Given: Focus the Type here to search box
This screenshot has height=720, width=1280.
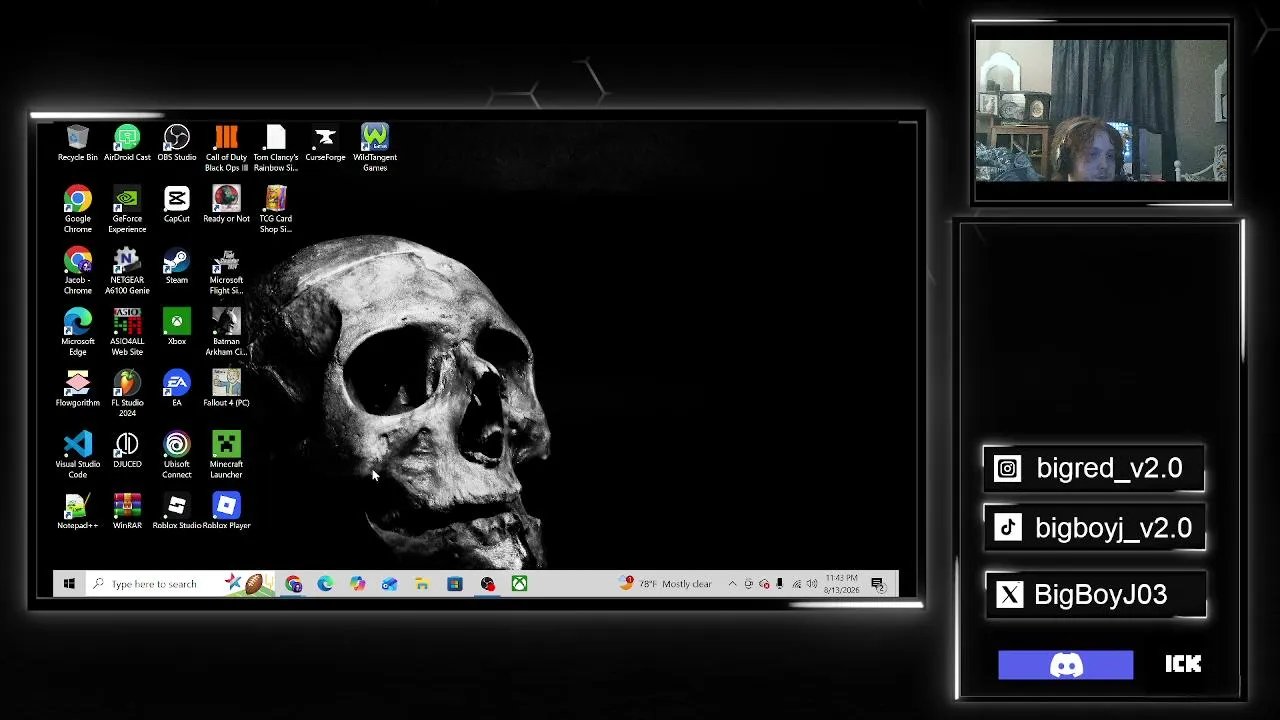Looking at the screenshot, I should [180, 584].
